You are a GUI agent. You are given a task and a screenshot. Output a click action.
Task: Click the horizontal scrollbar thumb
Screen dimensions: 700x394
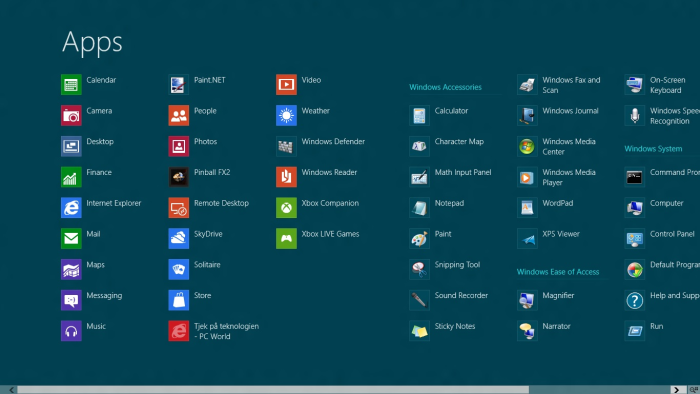pos(273,390)
